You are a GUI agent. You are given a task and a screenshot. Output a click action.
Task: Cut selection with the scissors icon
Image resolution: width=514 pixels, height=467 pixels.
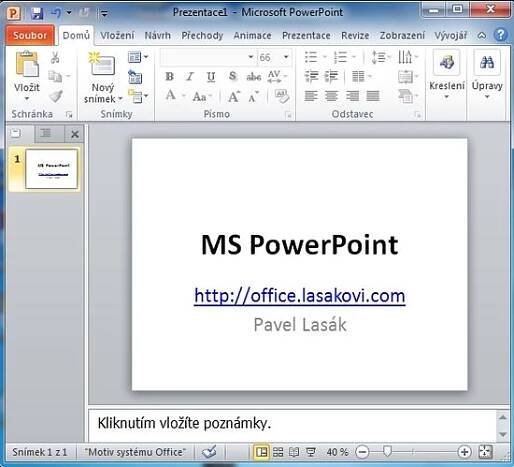click(x=55, y=57)
